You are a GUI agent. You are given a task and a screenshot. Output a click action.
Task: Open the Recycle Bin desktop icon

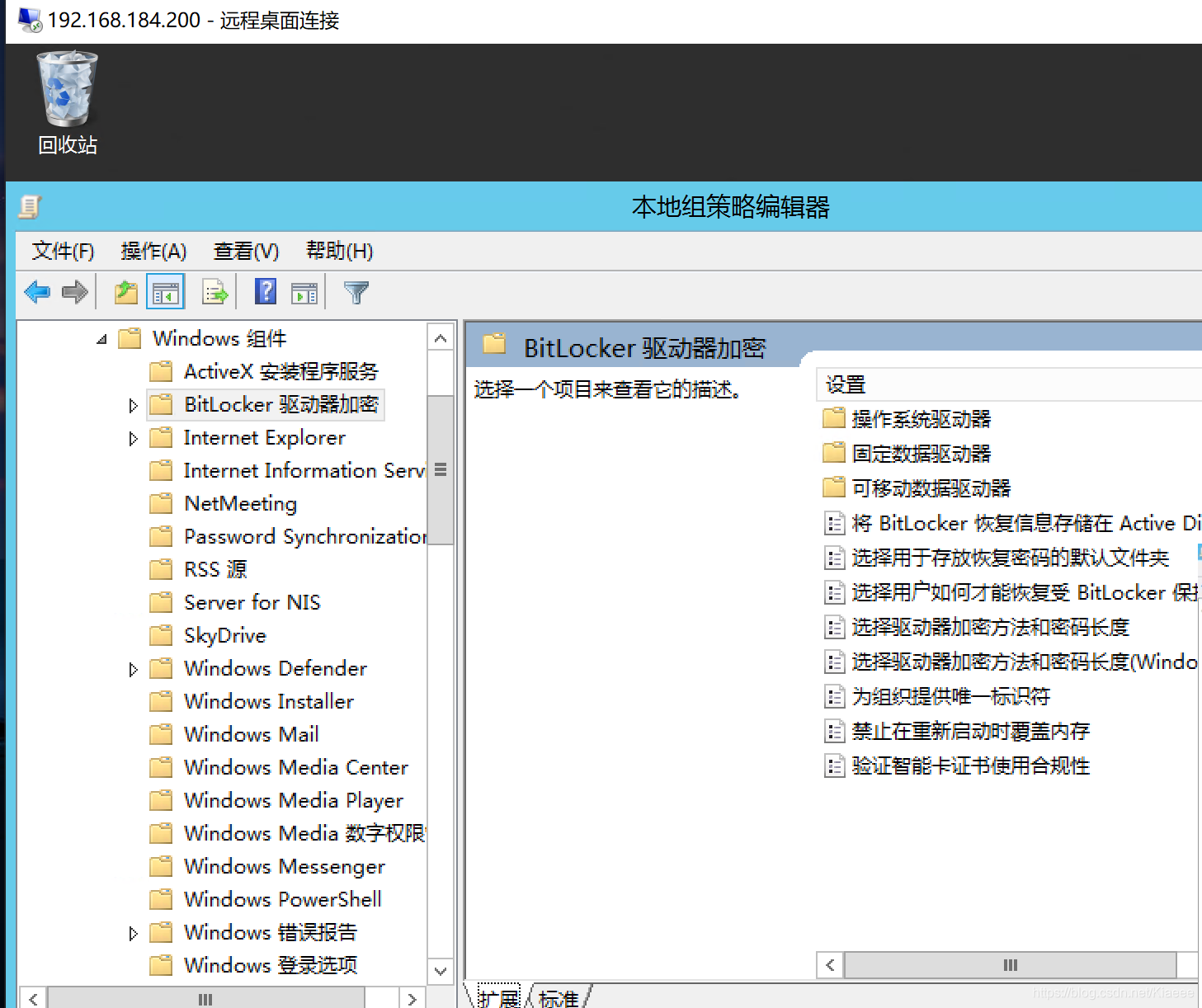click(x=68, y=102)
